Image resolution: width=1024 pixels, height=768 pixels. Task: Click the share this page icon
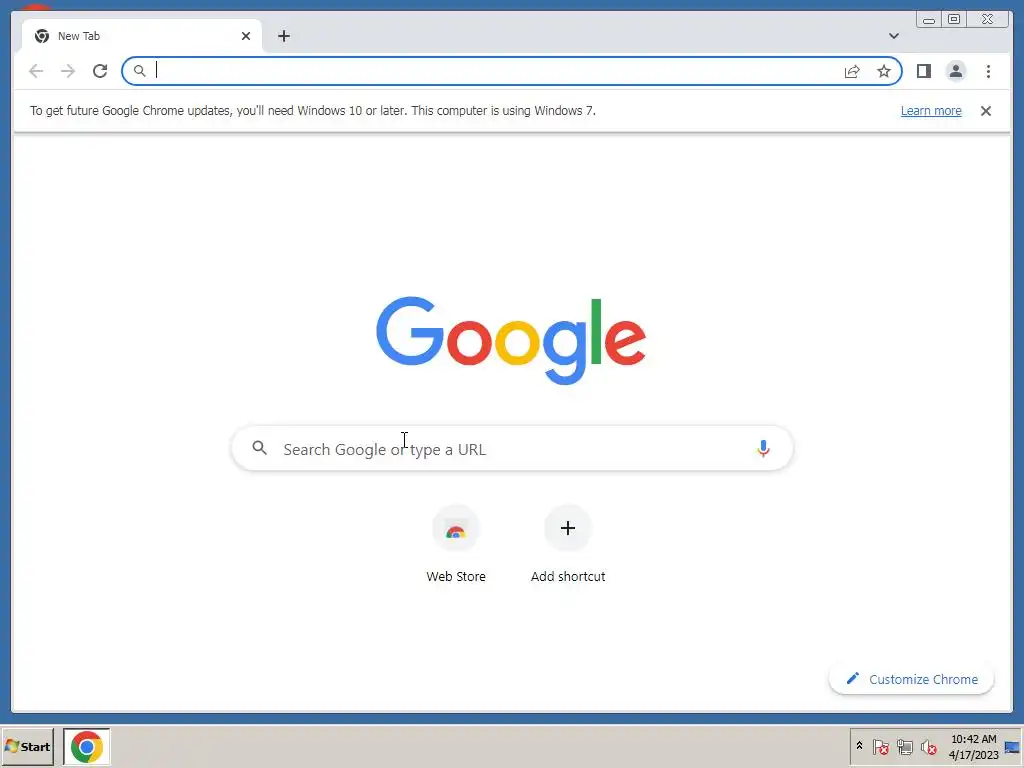pyautogui.click(x=852, y=71)
